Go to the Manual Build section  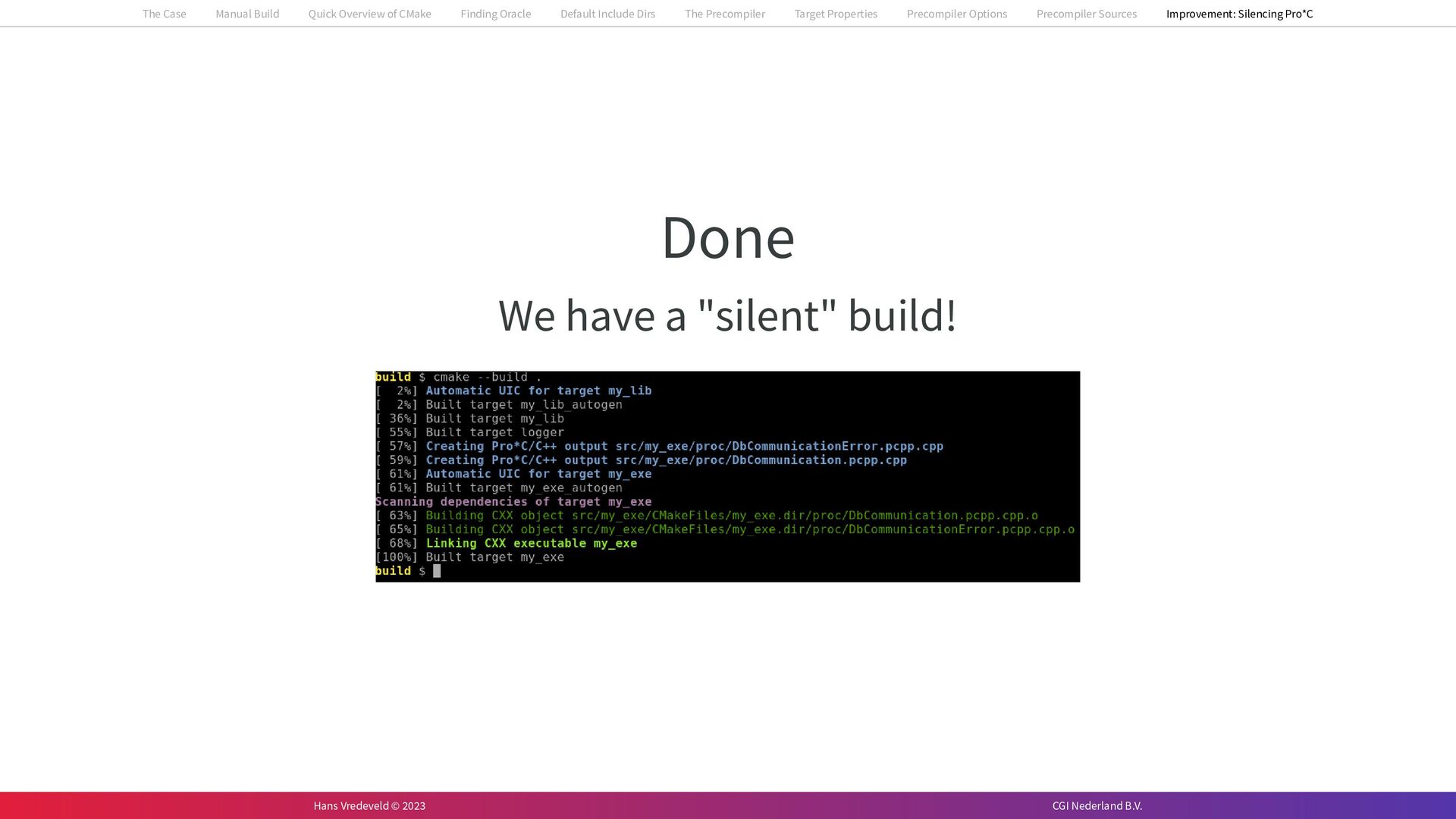(x=247, y=14)
